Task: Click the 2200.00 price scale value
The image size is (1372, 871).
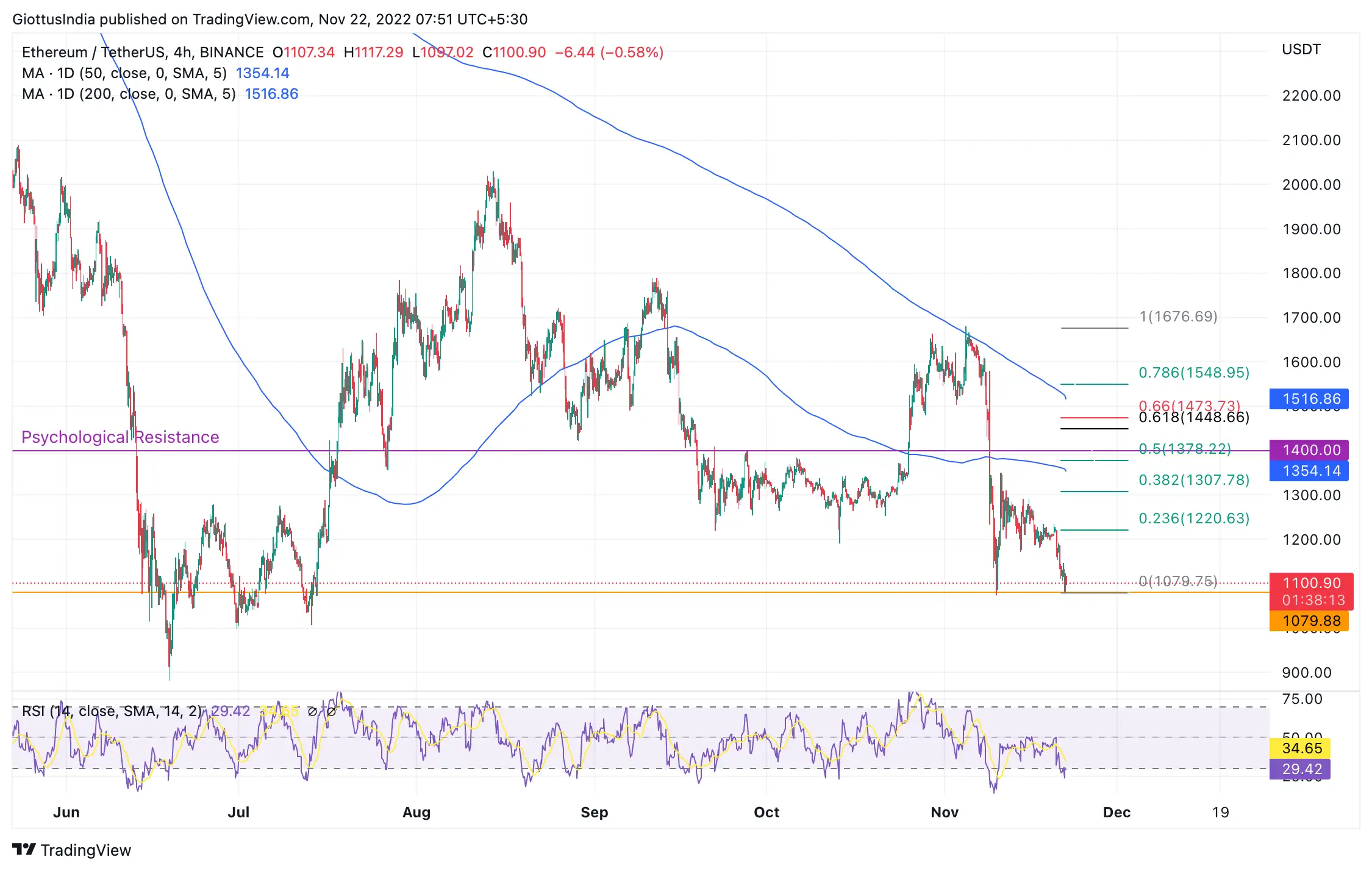Action: (x=1312, y=96)
